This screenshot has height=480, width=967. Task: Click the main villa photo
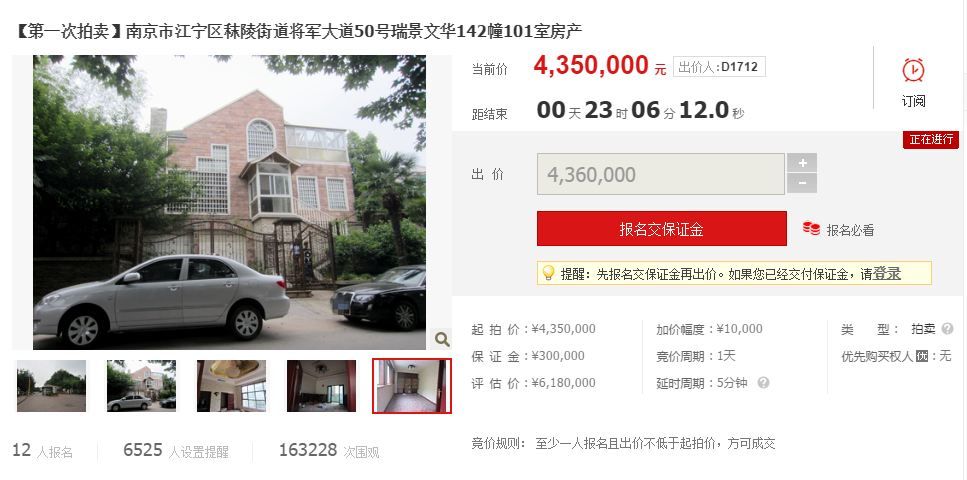[x=229, y=202]
